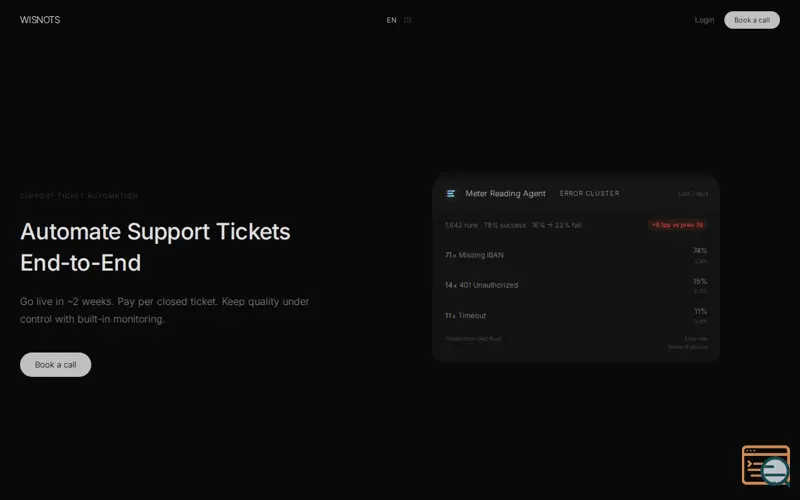Open the chat widget icon
800x500 pixels.
tap(766, 465)
